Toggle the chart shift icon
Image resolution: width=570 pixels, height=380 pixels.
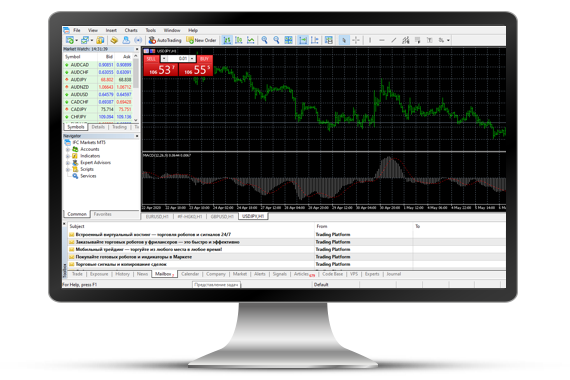[315, 40]
